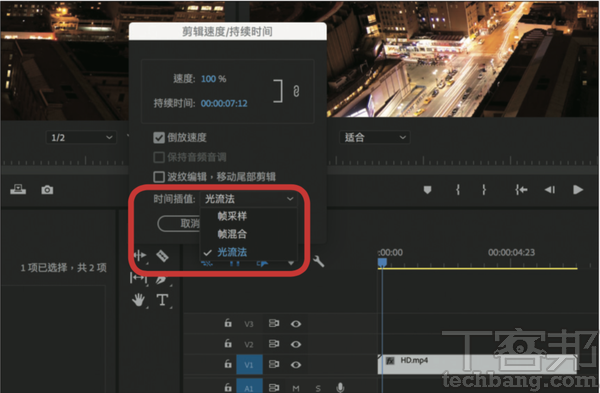Click the 剪辑速度/持续时间 dialog title bar
Viewport: 600px width, 393px height.
[x=228, y=31]
